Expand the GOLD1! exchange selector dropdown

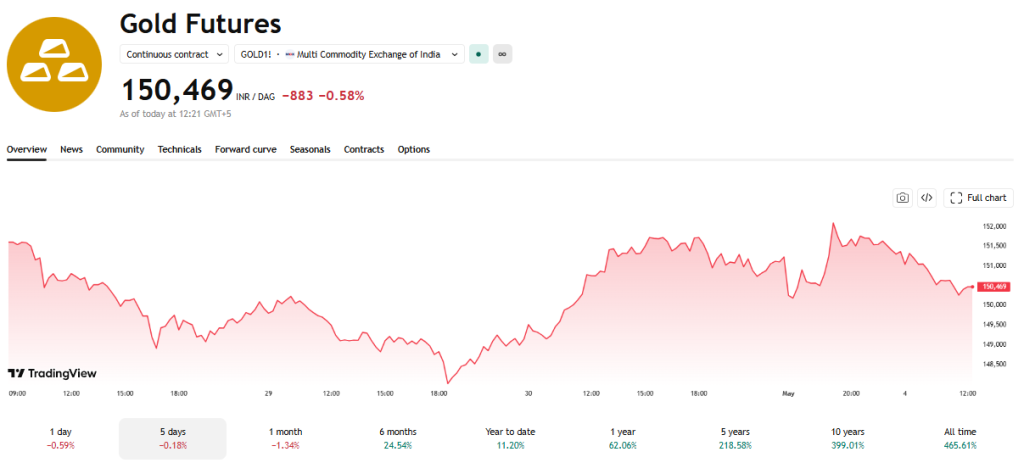tap(349, 54)
